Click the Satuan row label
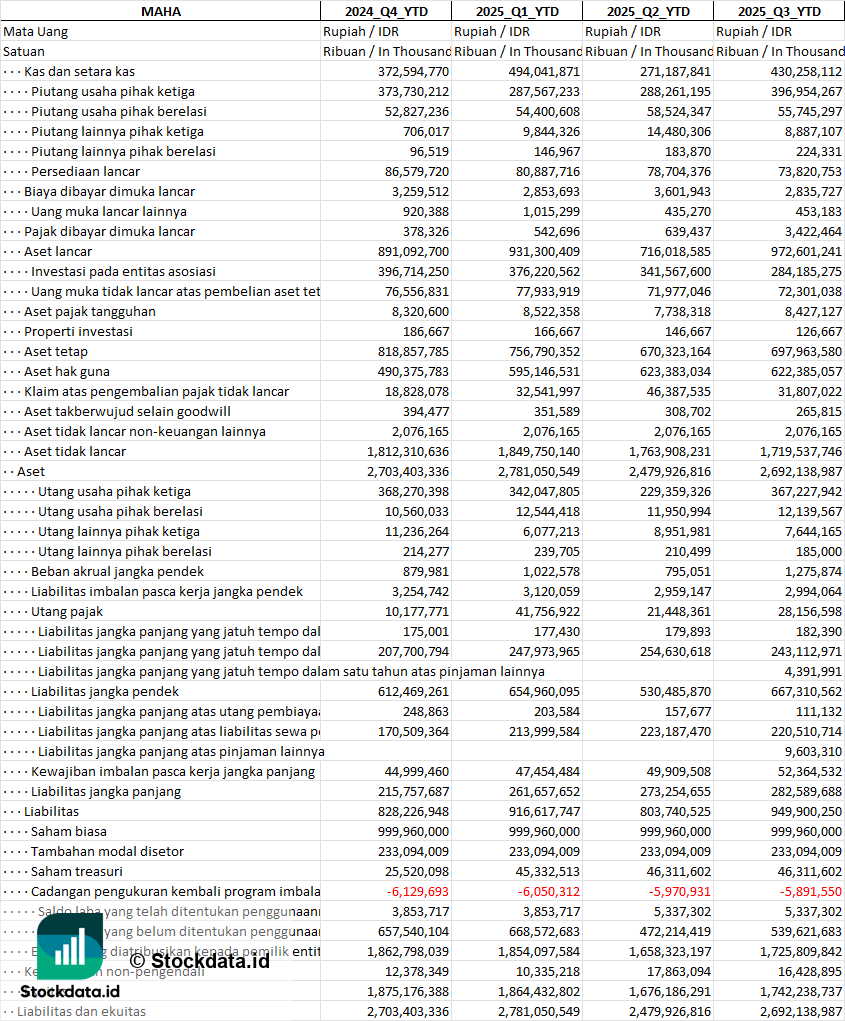845x1021 pixels. (x=23, y=51)
